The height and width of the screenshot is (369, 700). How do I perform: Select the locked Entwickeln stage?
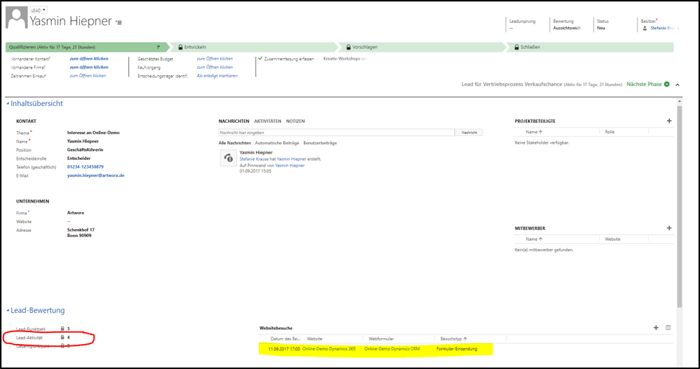click(253, 47)
